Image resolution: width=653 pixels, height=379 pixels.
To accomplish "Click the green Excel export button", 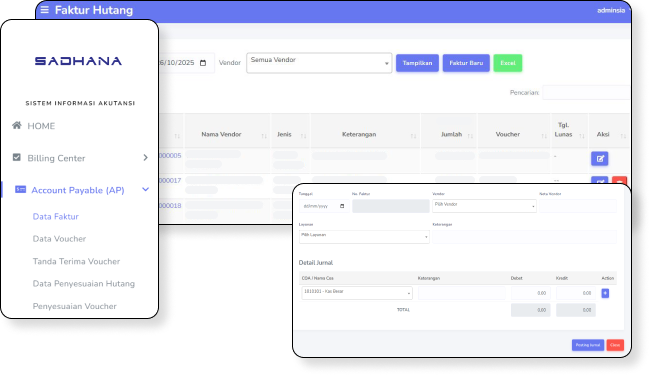I will pyautogui.click(x=508, y=63).
